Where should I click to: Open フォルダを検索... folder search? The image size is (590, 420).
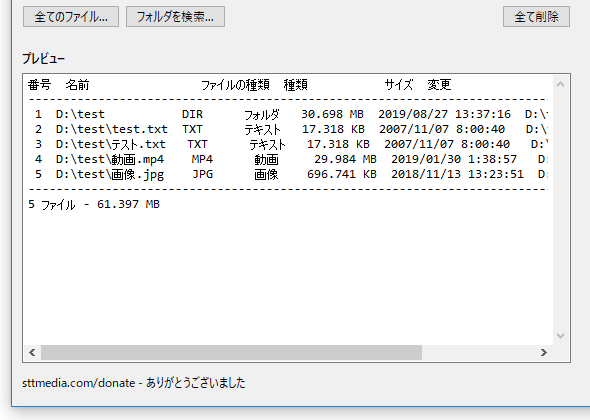pos(175,17)
